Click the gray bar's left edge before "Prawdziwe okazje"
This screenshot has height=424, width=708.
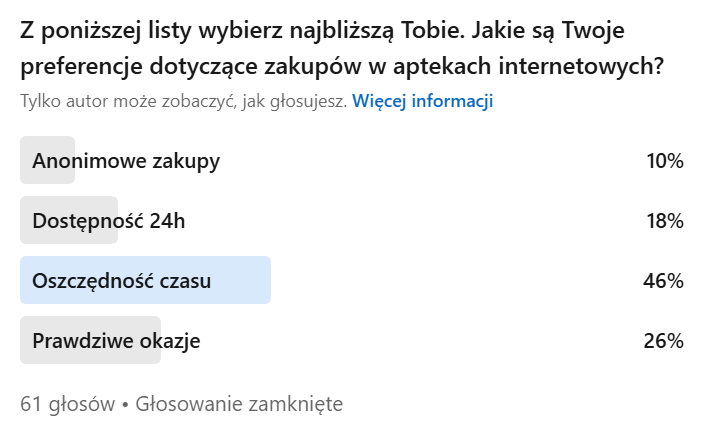tap(25, 341)
